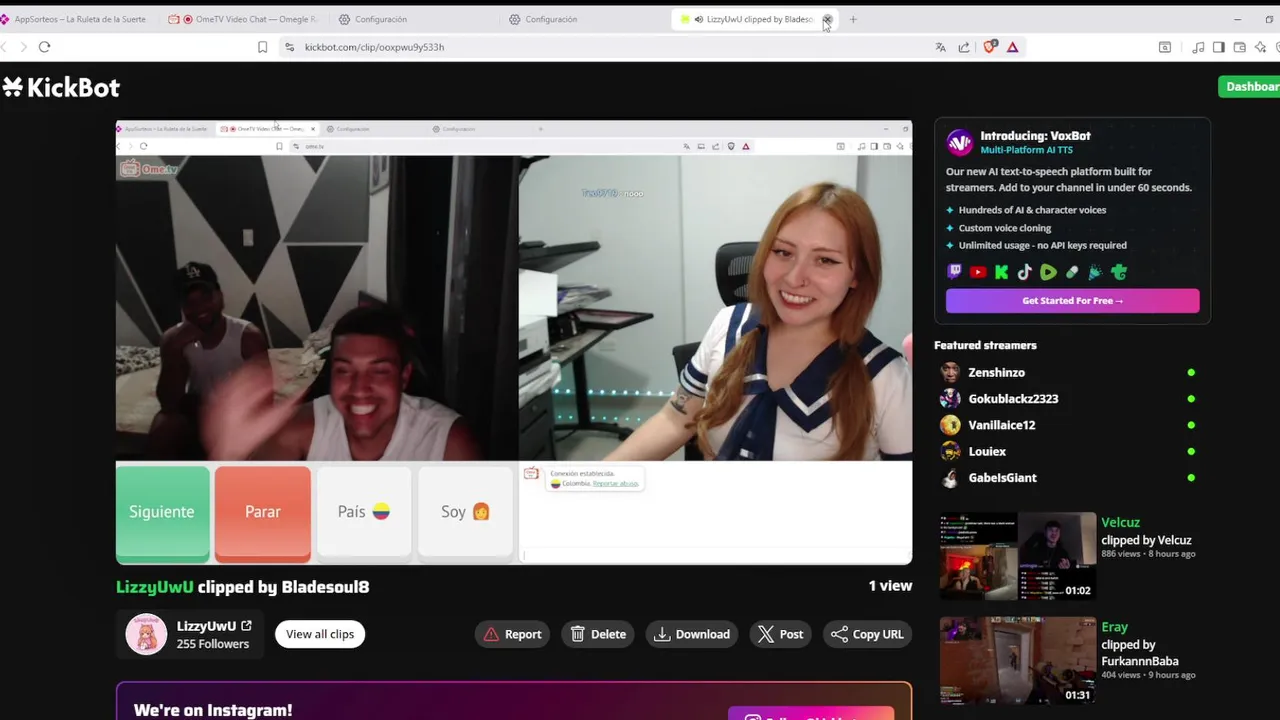Open LizzyUwU link in clip title
Viewport: 1280px width, 720px height.
(154, 587)
